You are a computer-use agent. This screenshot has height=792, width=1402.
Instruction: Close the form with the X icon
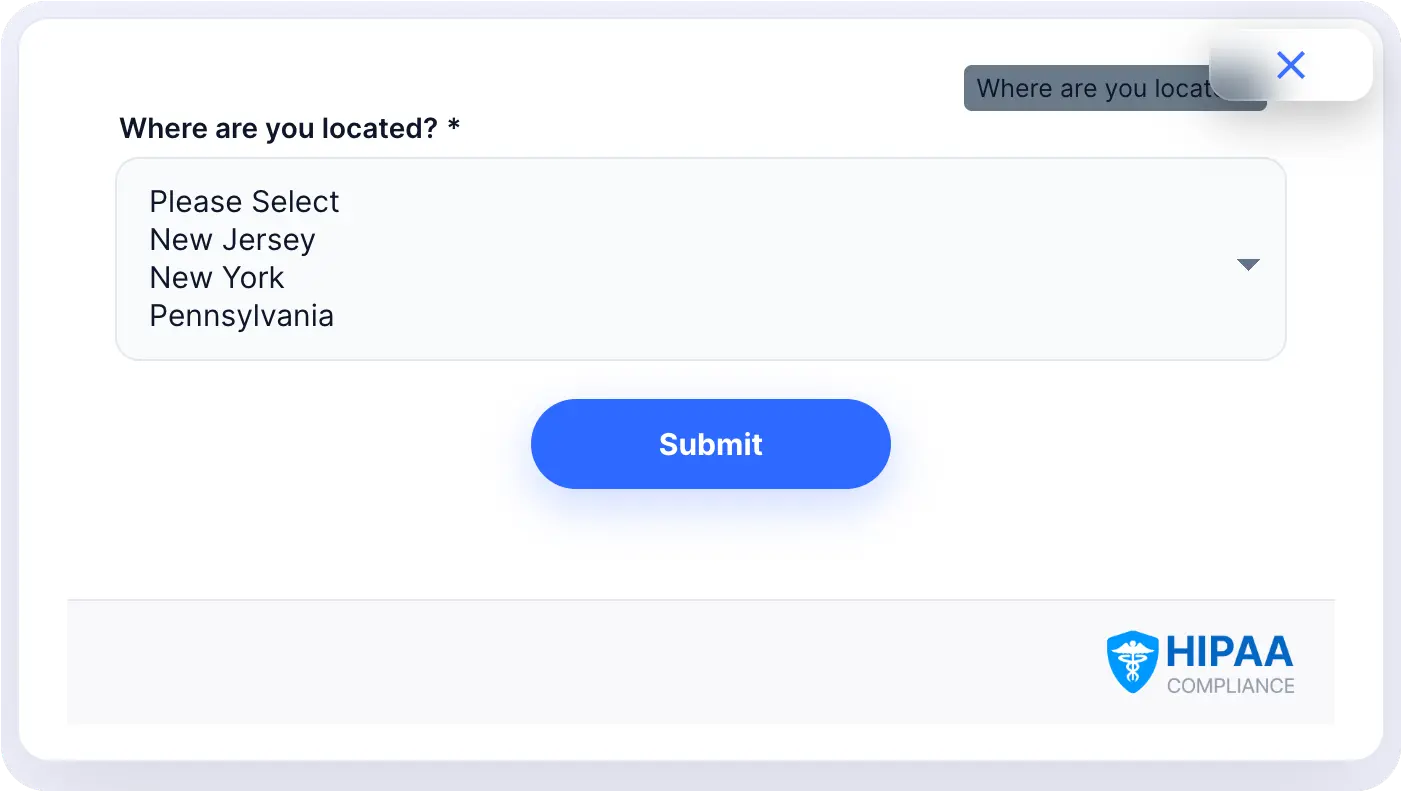coord(1291,66)
